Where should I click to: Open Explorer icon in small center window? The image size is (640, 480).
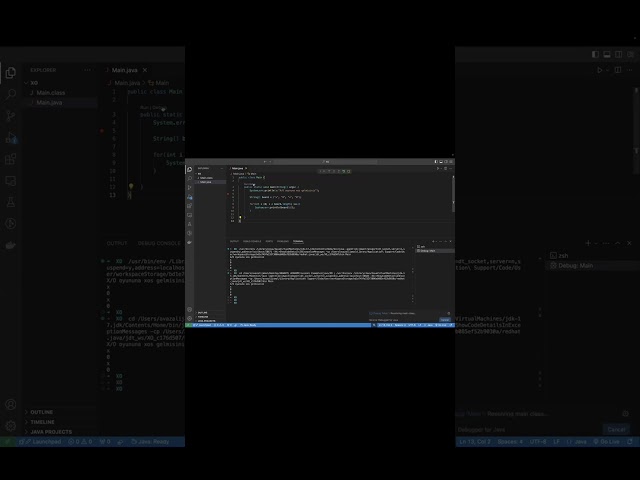pyautogui.click(x=189, y=169)
